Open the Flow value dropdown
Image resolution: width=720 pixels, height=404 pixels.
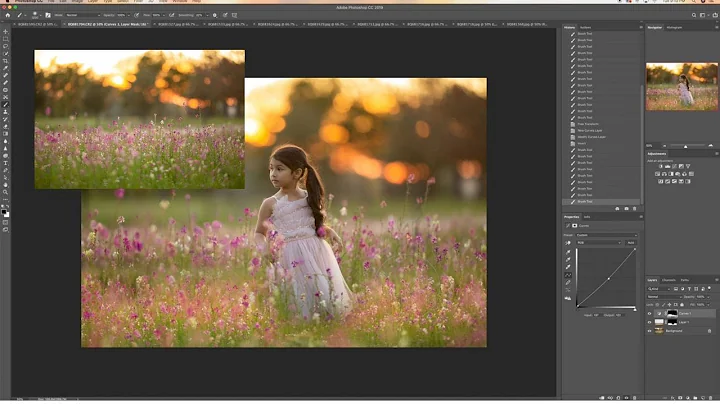pos(163,15)
